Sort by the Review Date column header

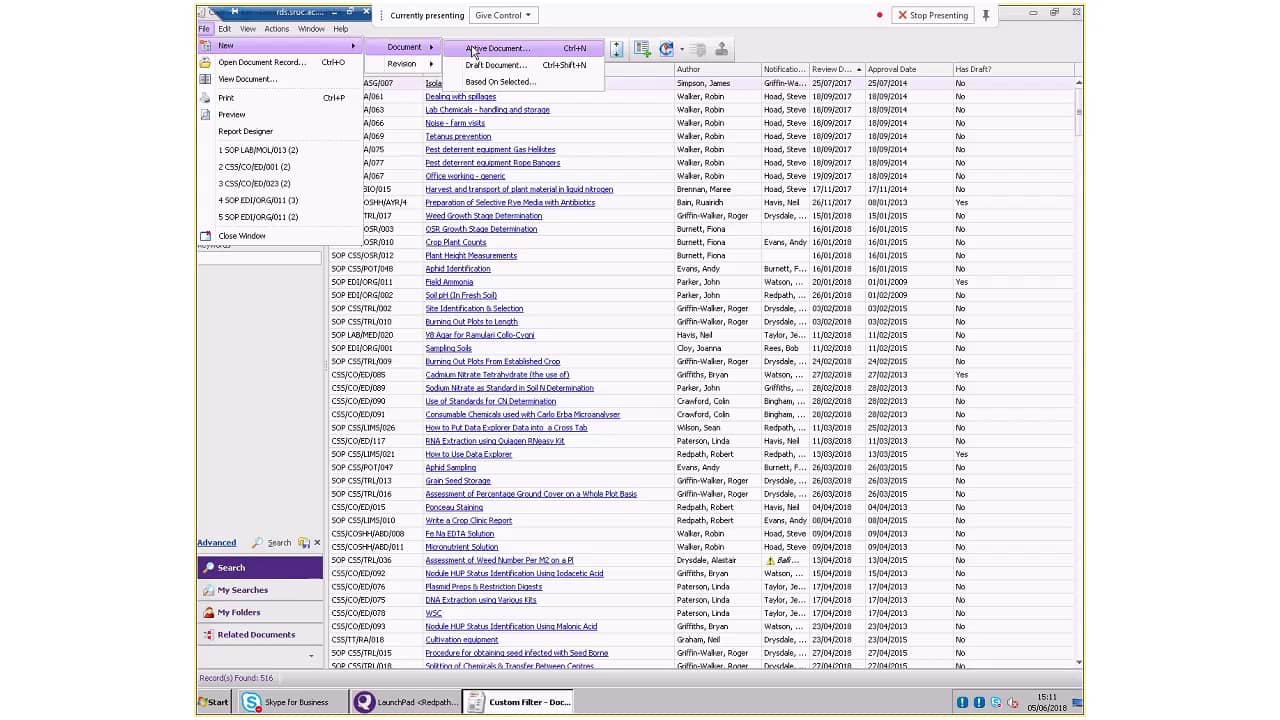836,69
